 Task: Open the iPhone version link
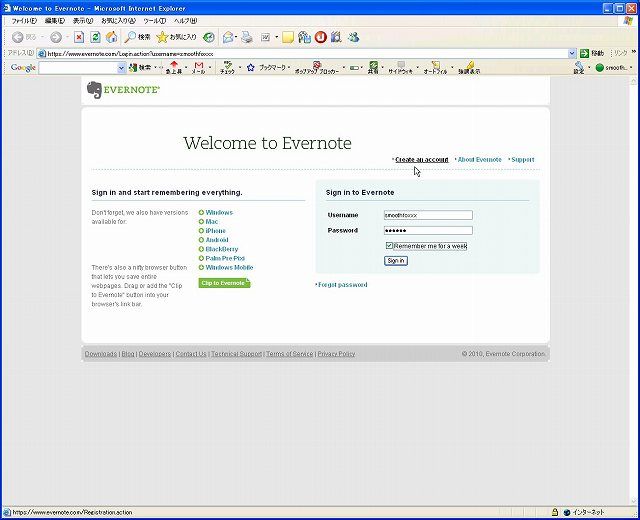point(216,231)
